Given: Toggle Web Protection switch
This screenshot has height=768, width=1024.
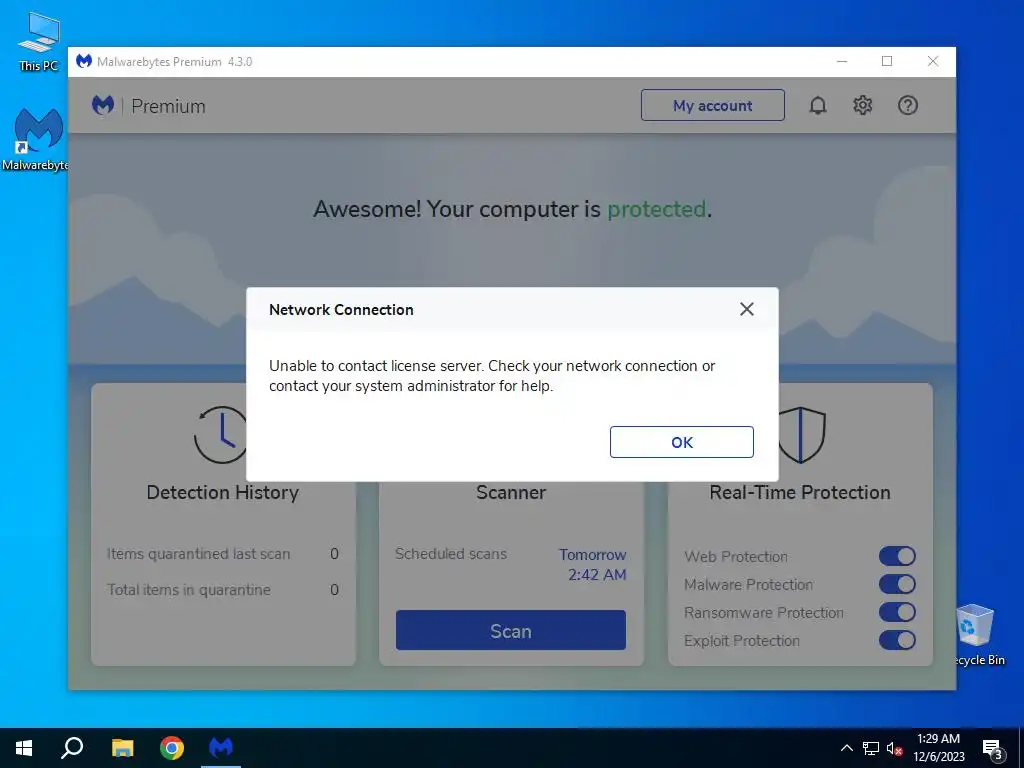Looking at the screenshot, I should [x=897, y=556].
